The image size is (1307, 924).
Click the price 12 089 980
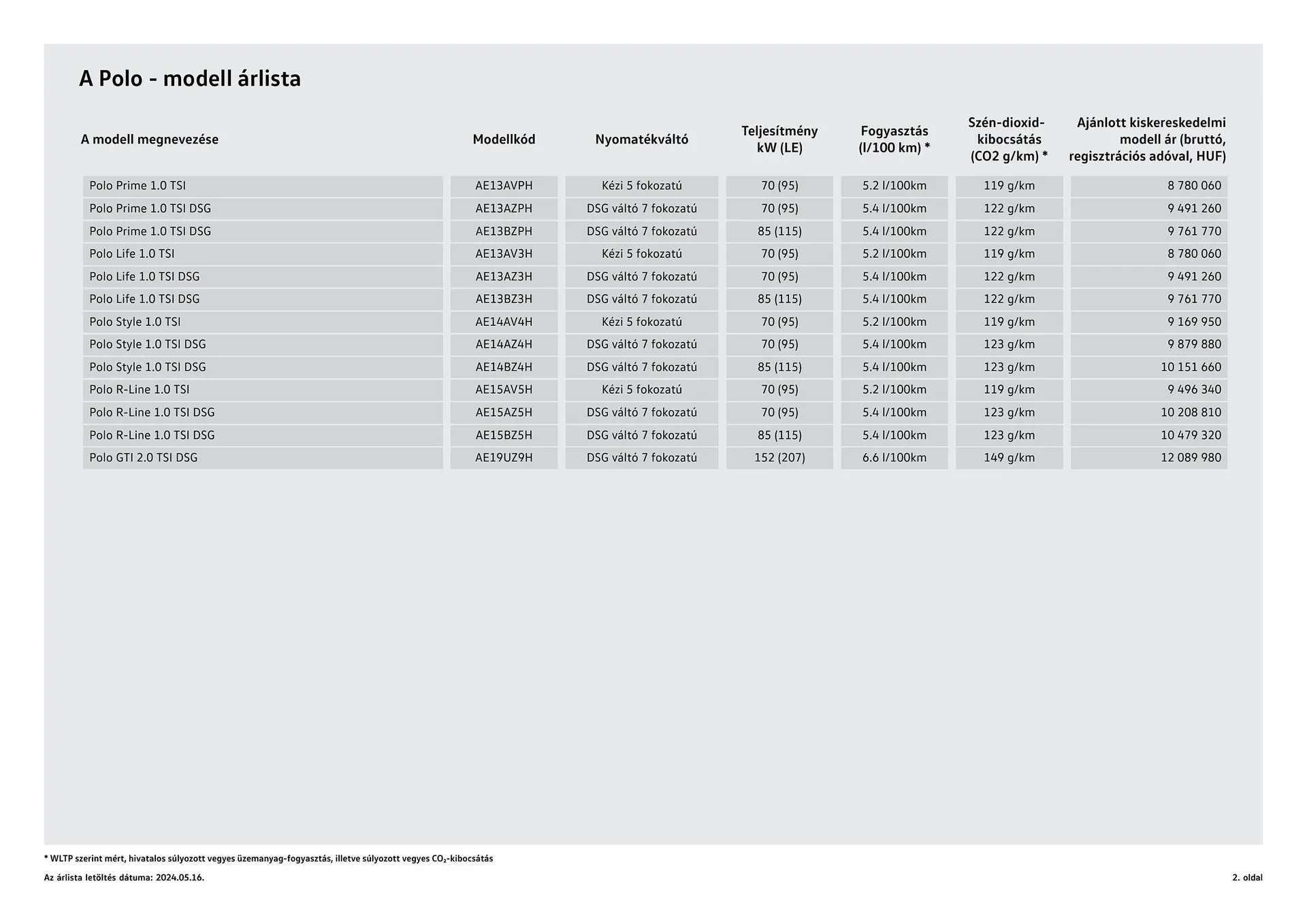(1191, 458)
